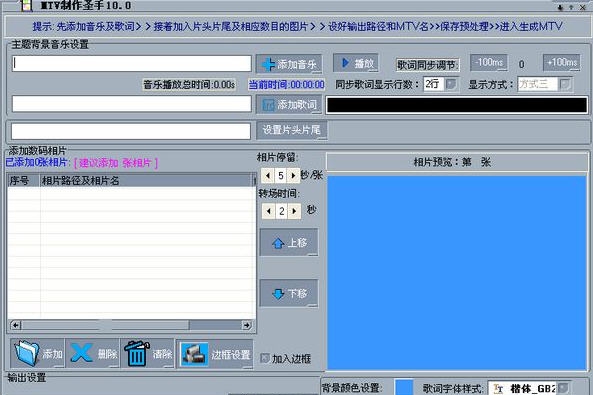Click the 设置片头片尾 button
Viewport: 593px width, 395px height.
(292, 130)
